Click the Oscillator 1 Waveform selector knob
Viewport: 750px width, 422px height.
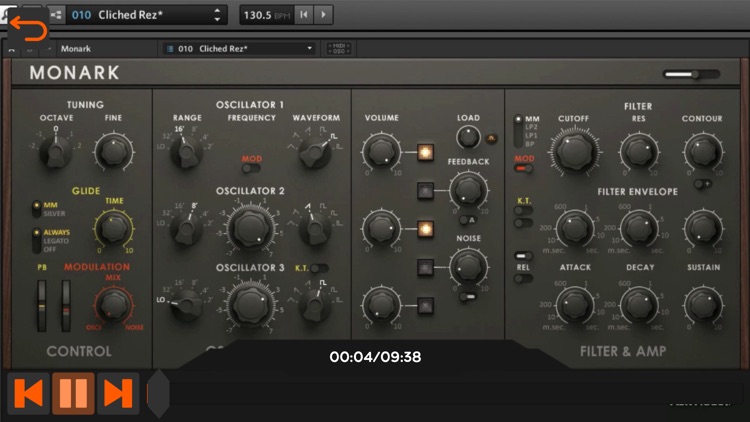pyautogui.click(x=315, y=152)
